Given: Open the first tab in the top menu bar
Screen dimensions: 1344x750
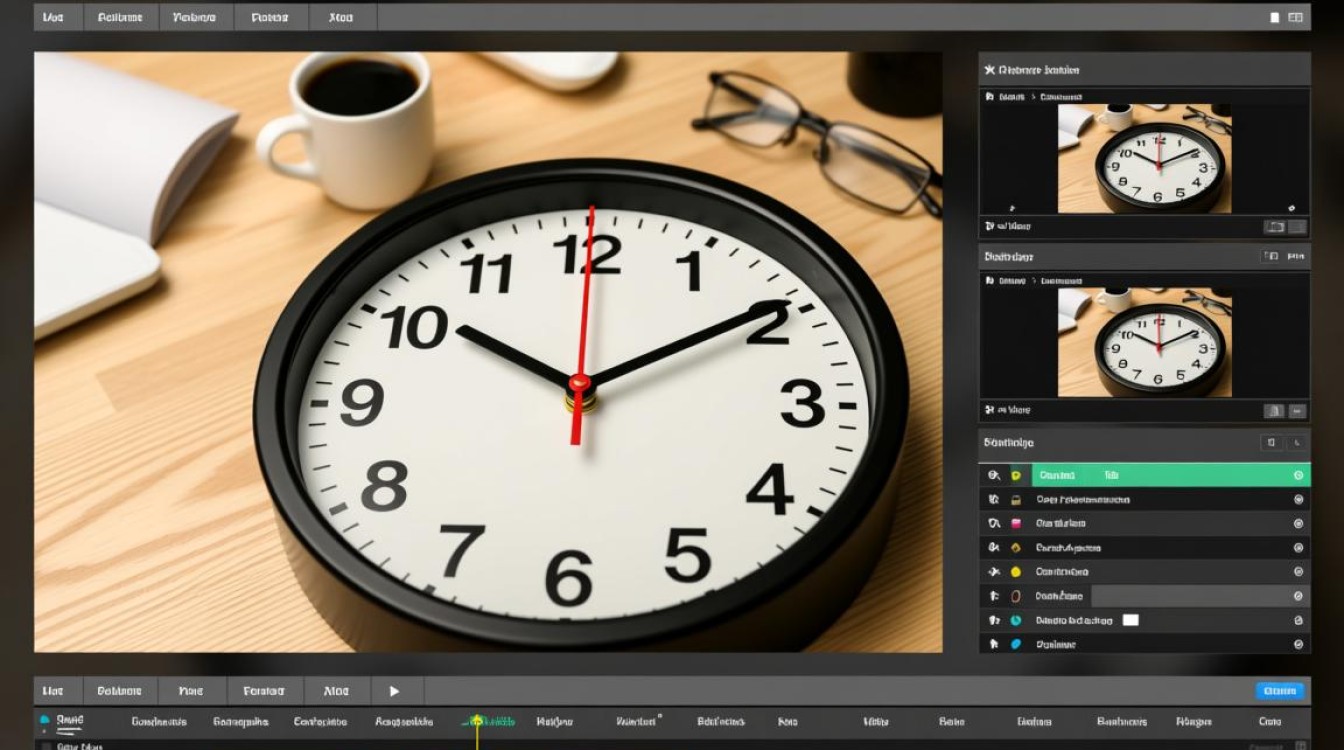Looking at the screenshot, I should pyautogui.click(x=59, y=17).
